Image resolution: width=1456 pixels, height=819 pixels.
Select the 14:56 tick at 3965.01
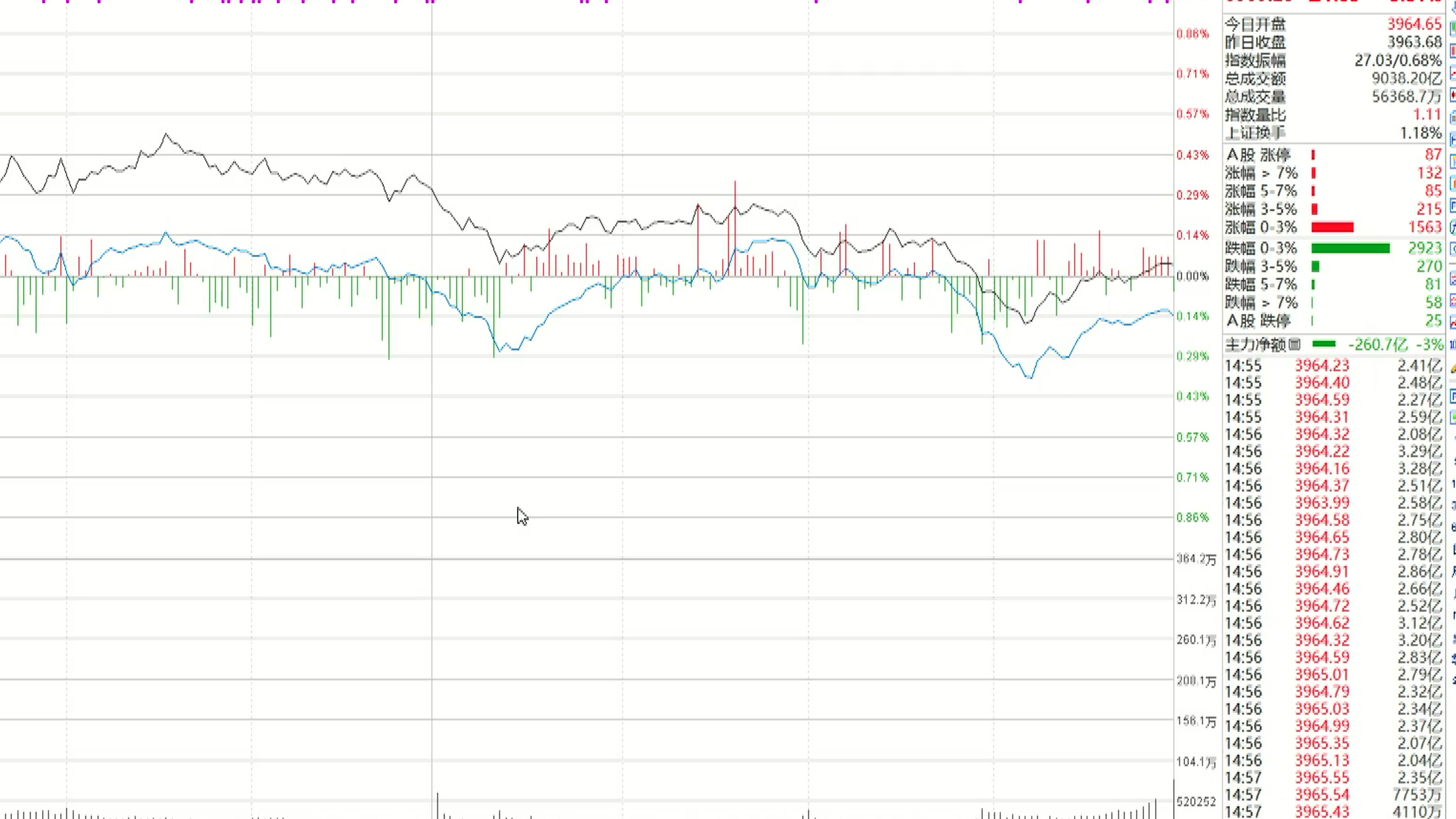click(1322, 675)
